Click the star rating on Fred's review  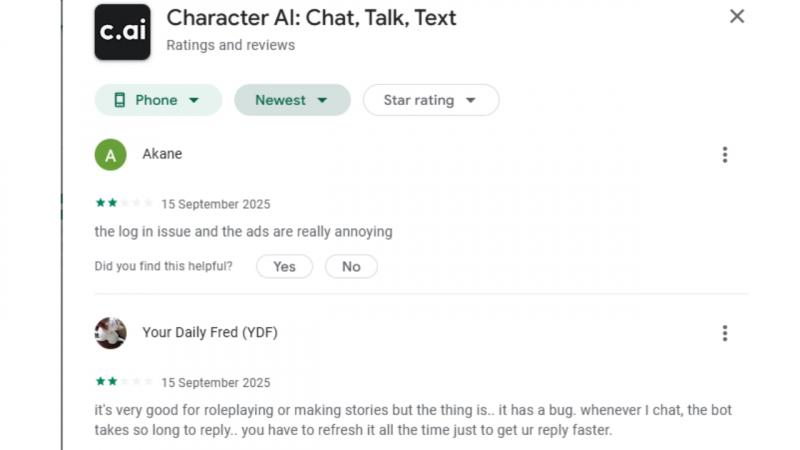pos(124,381)
